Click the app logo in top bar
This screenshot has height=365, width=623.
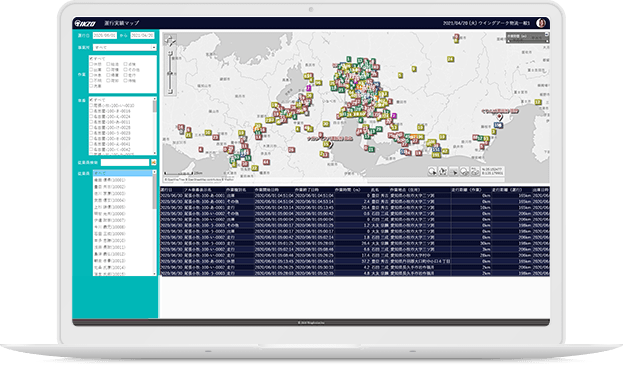(x=85, y=23)
